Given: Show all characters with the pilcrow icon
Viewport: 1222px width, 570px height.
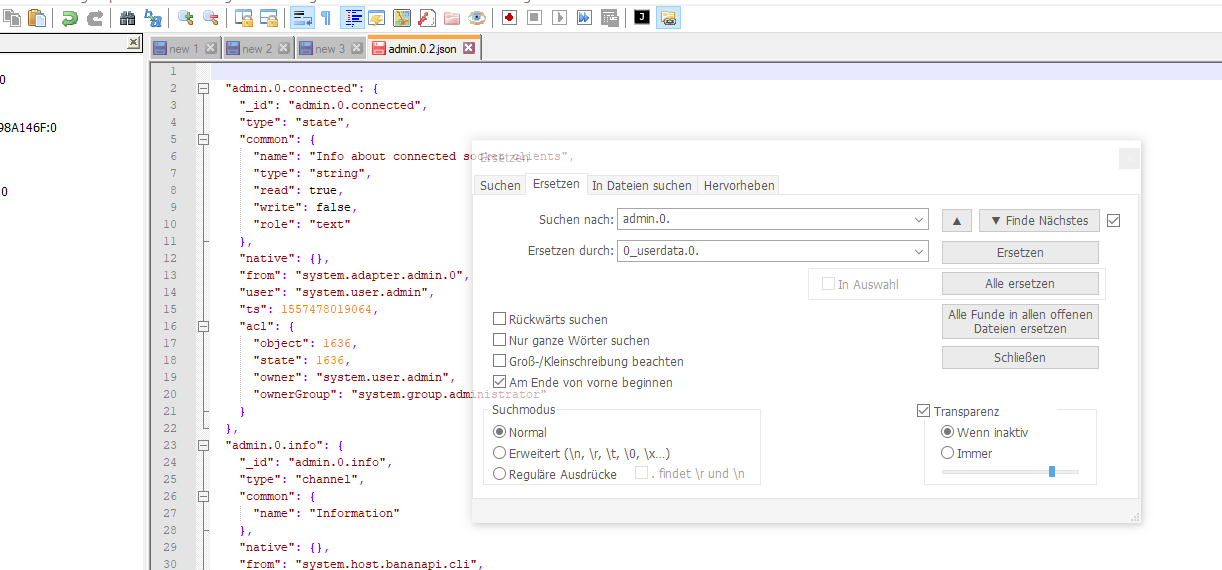Looking at the screenshot, I should pyautogui.click(x=326, y=18).
